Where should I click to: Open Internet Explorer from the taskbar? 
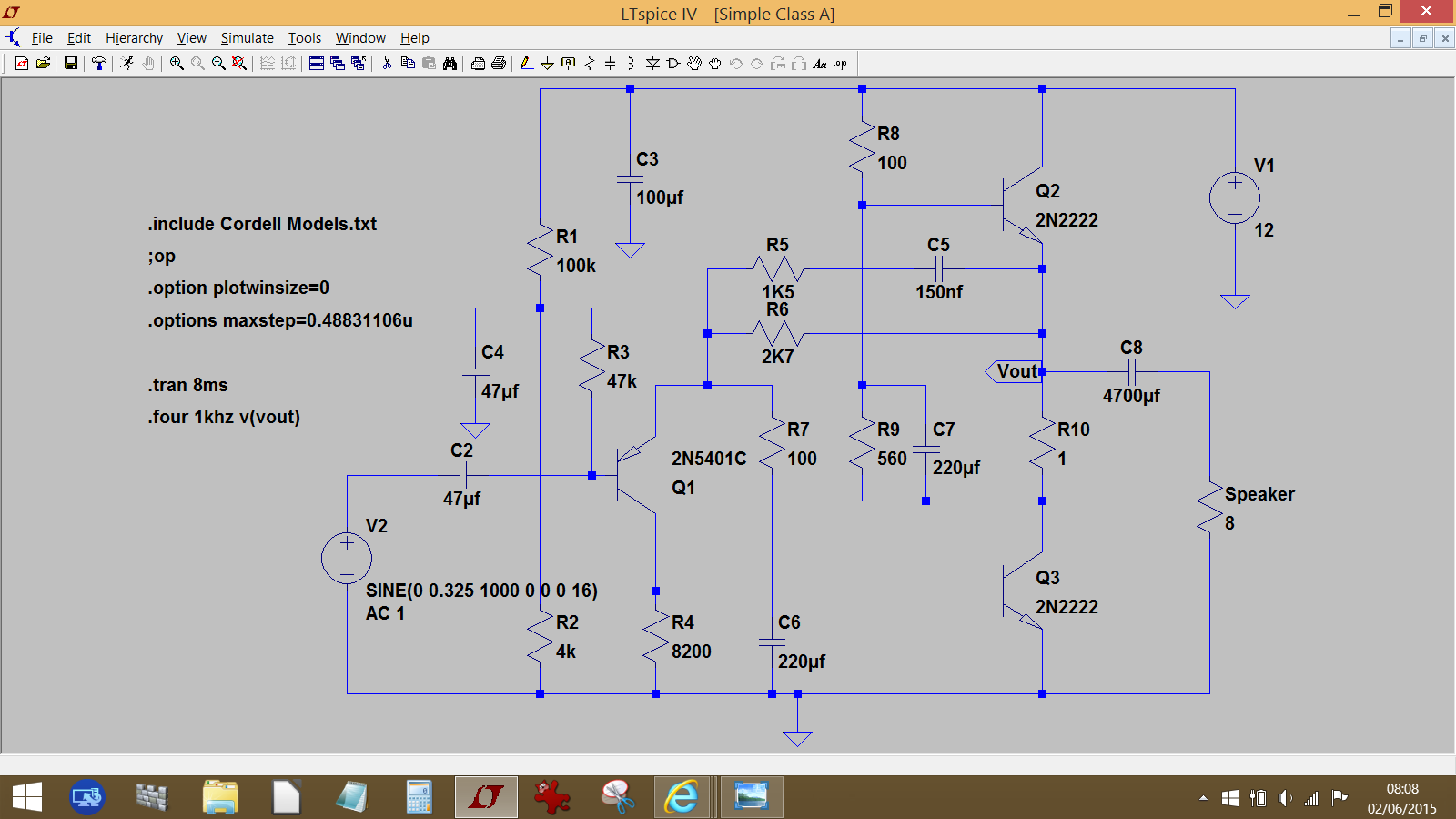coord(681,797)
